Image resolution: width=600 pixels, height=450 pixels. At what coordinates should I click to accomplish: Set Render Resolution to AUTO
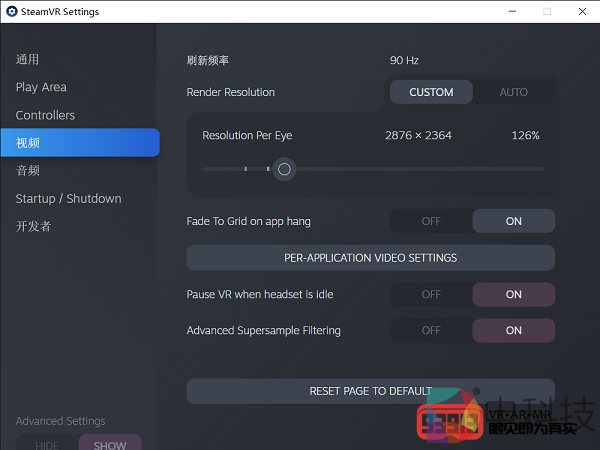pyautogui.click(x=513, y=92)
